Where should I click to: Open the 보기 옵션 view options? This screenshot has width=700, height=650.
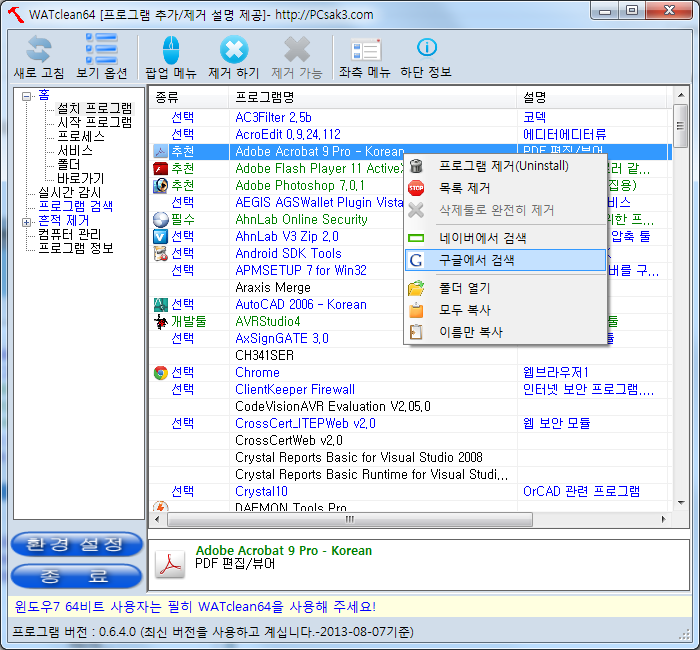[101, 49]
